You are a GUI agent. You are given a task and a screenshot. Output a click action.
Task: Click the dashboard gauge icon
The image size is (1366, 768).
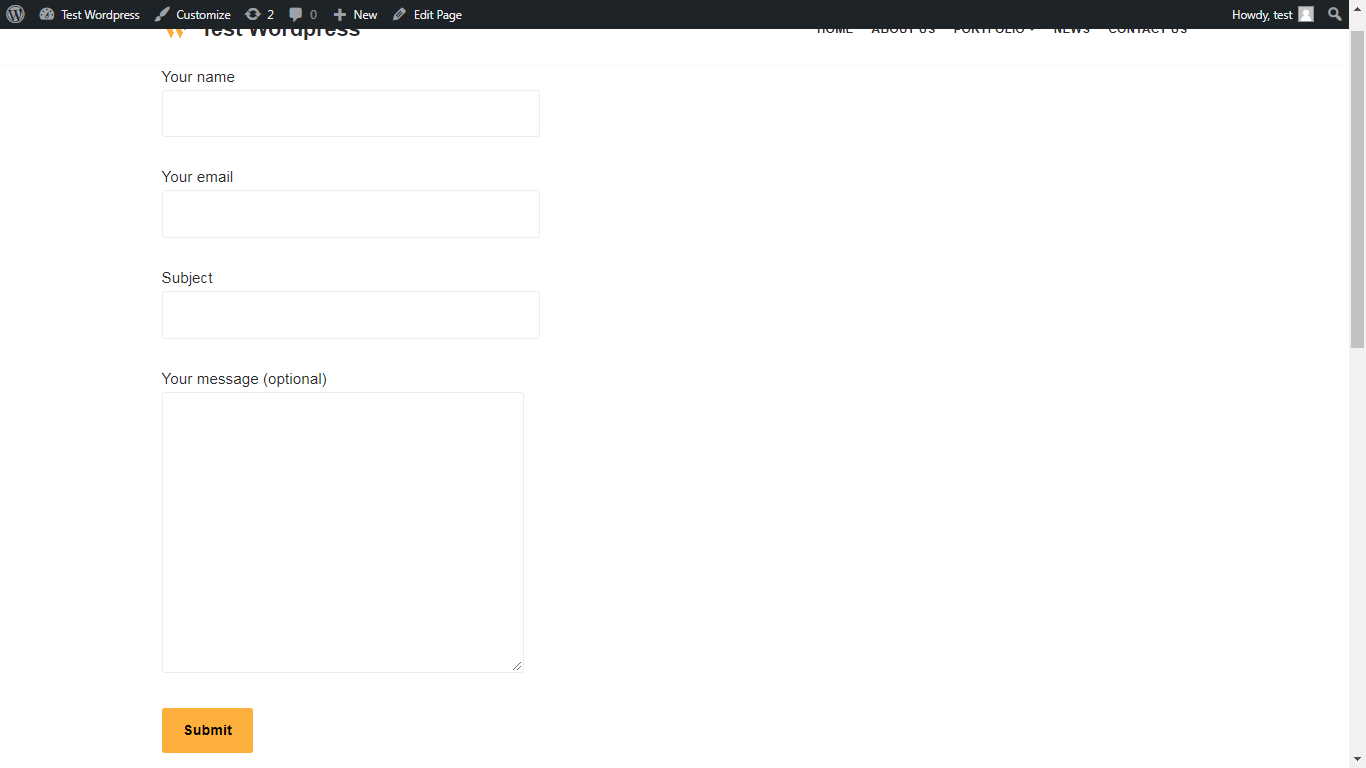[x=47, y=14]
